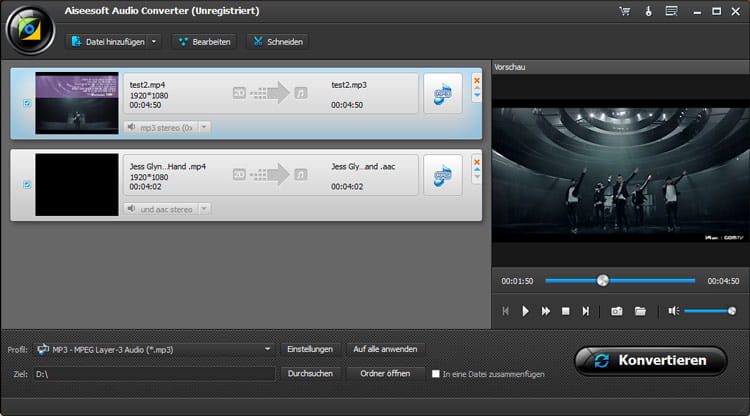Move test2.mp4 down with arrow
The height and width of the screenshot is (416, 750).
click(477, 95)
